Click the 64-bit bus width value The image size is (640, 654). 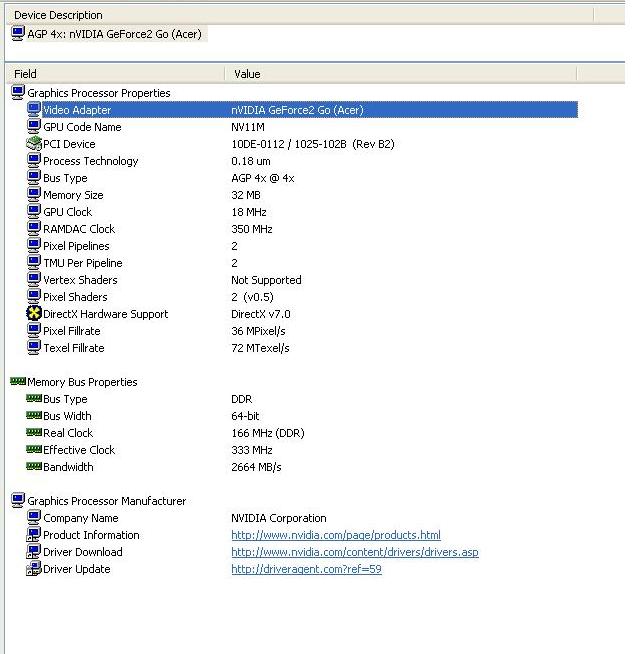coord(245,416)
